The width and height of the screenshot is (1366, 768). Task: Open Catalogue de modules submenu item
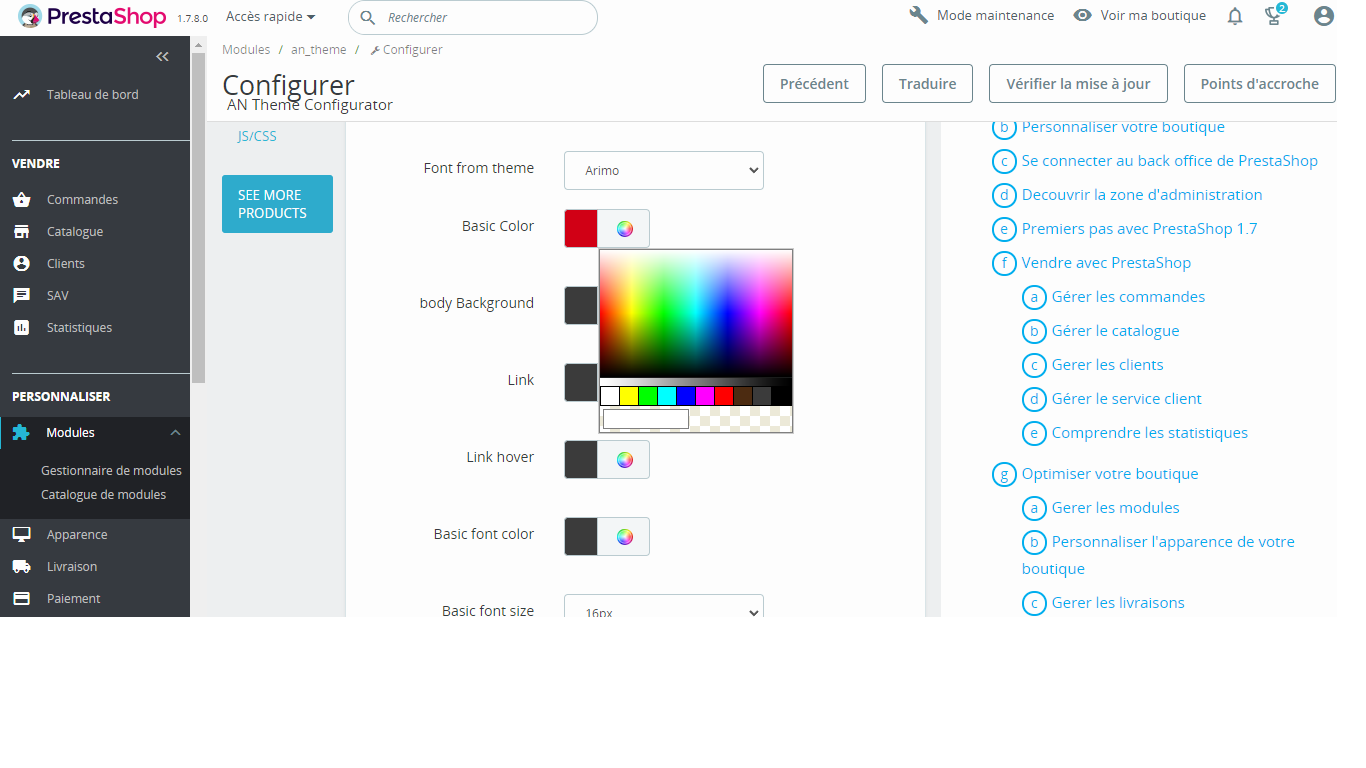[103, 494]
